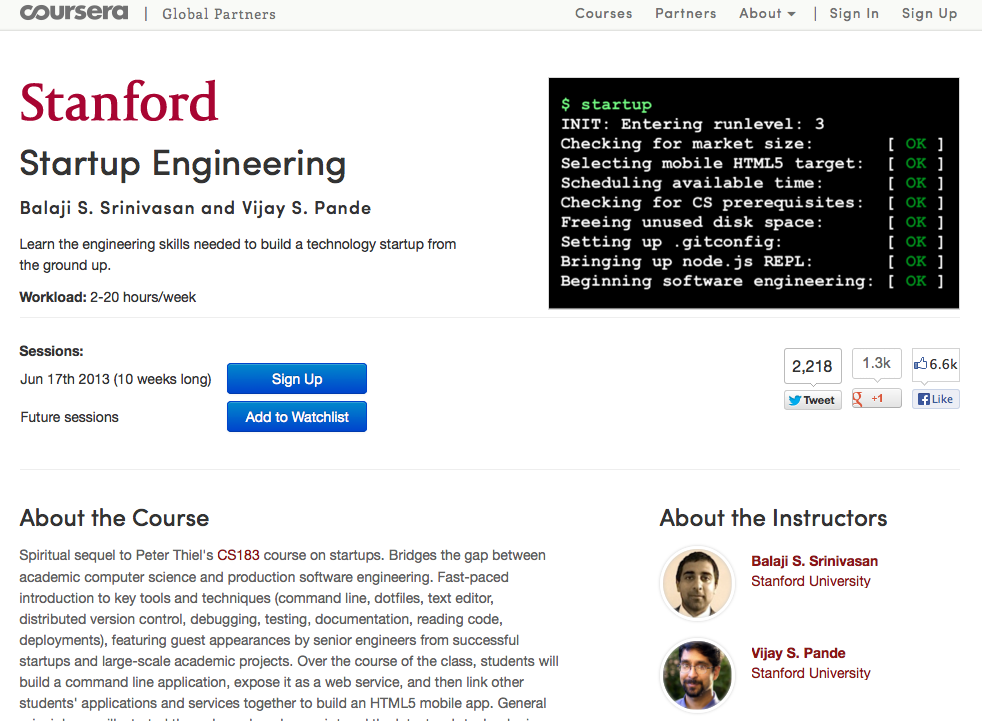
Task: Click the Twitter Tweet button
Action: point(812,400)
